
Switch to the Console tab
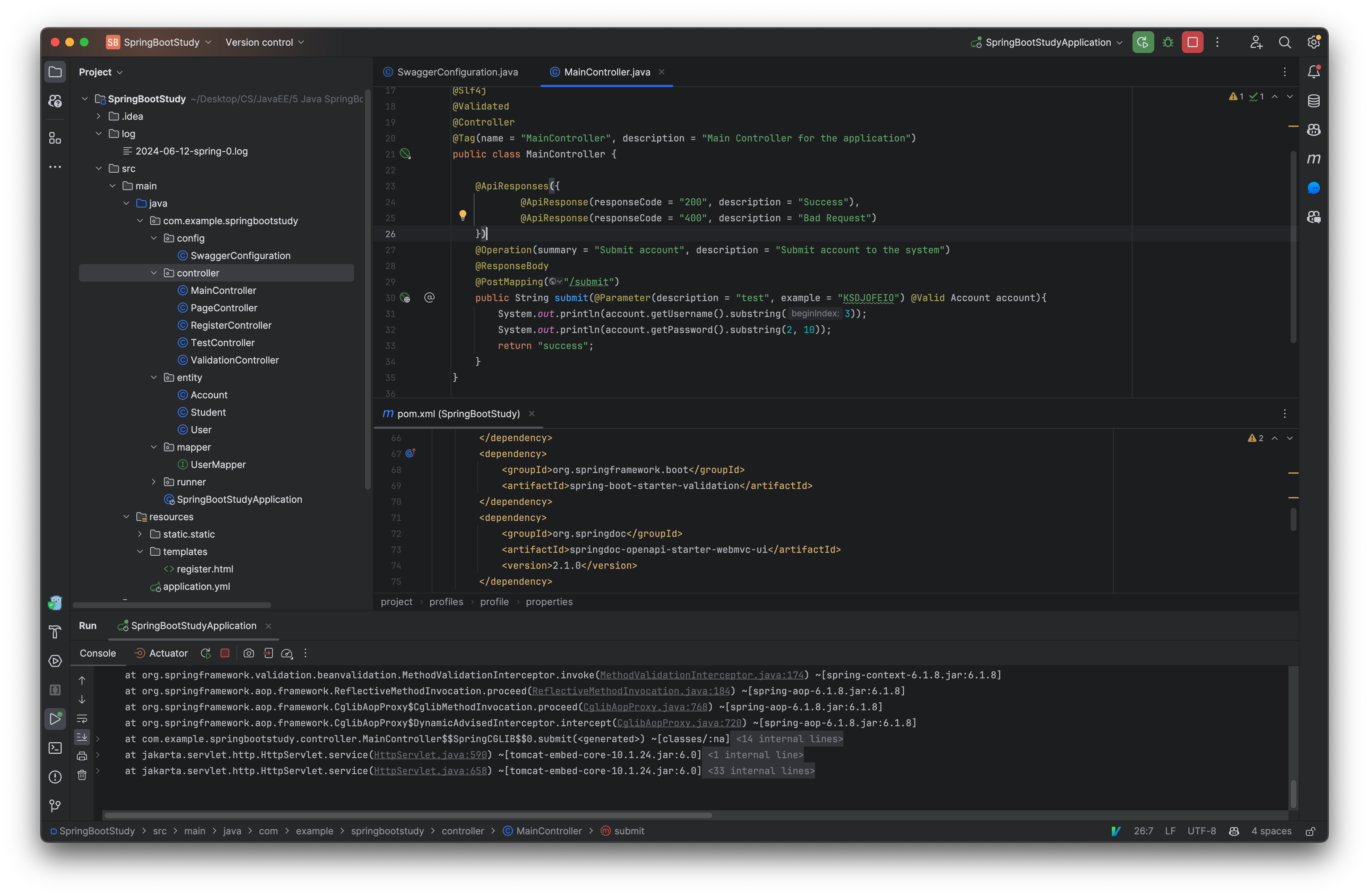coord(98,653)
